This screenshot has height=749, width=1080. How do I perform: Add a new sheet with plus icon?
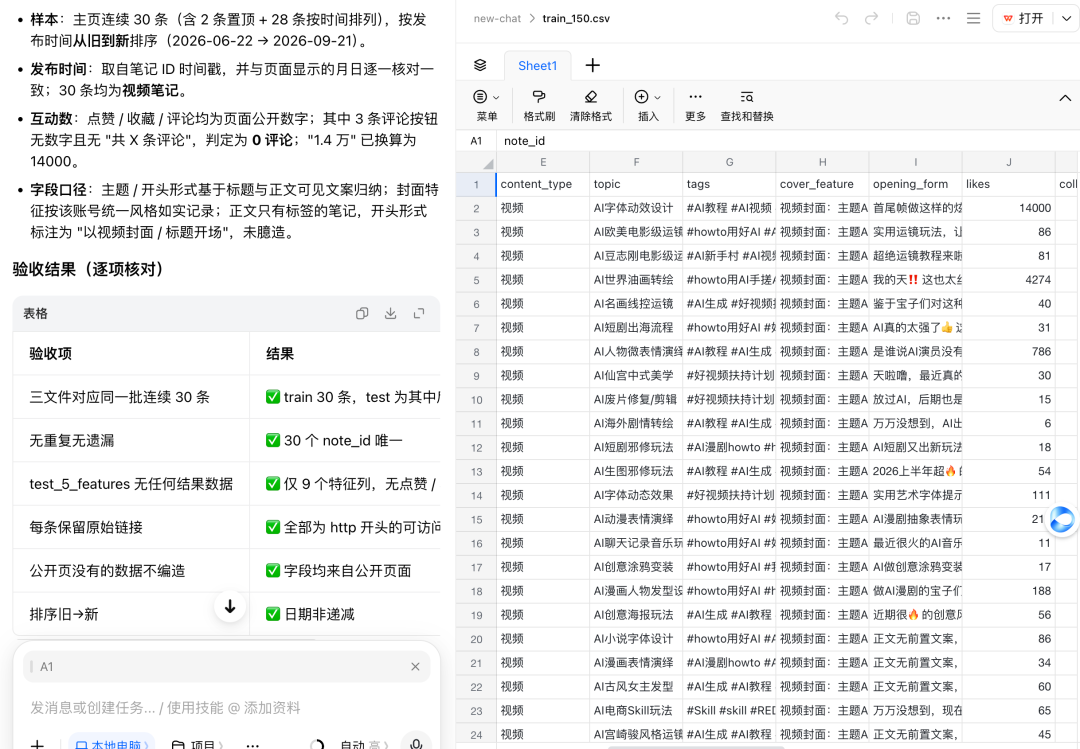tap(592, 65)
